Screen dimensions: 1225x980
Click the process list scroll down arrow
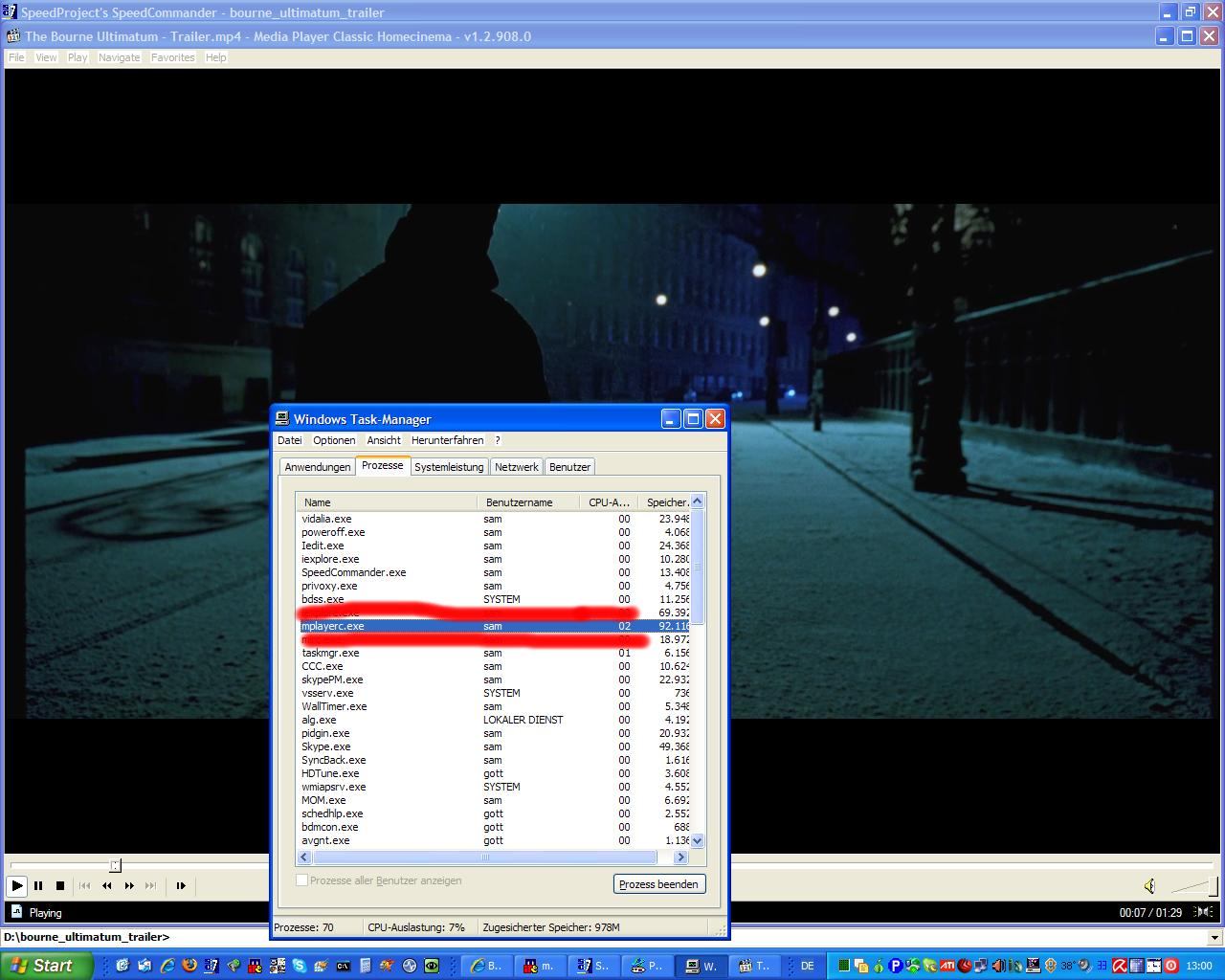(698, 840)
